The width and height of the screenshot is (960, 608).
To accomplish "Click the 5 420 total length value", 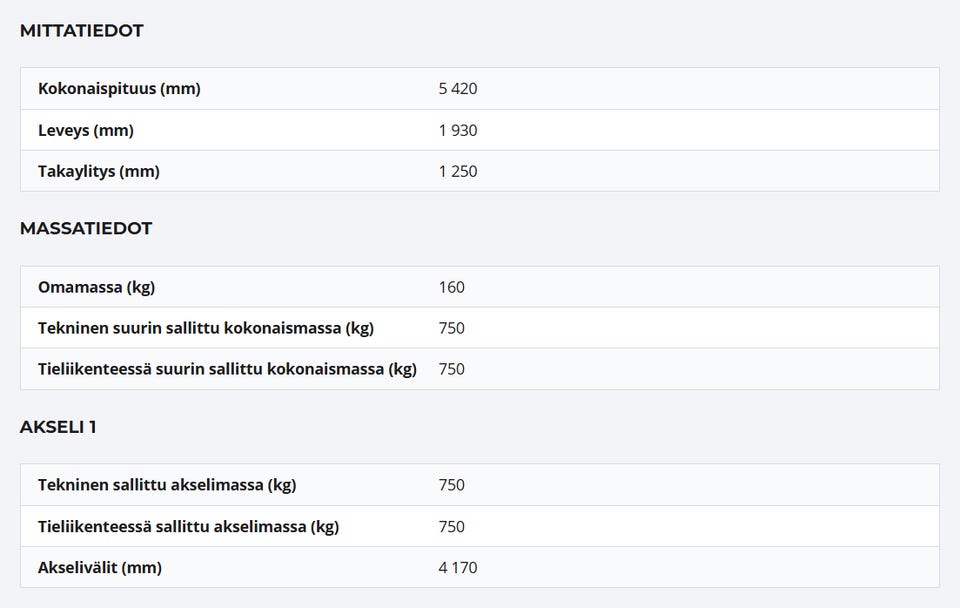I will point(458,89).
